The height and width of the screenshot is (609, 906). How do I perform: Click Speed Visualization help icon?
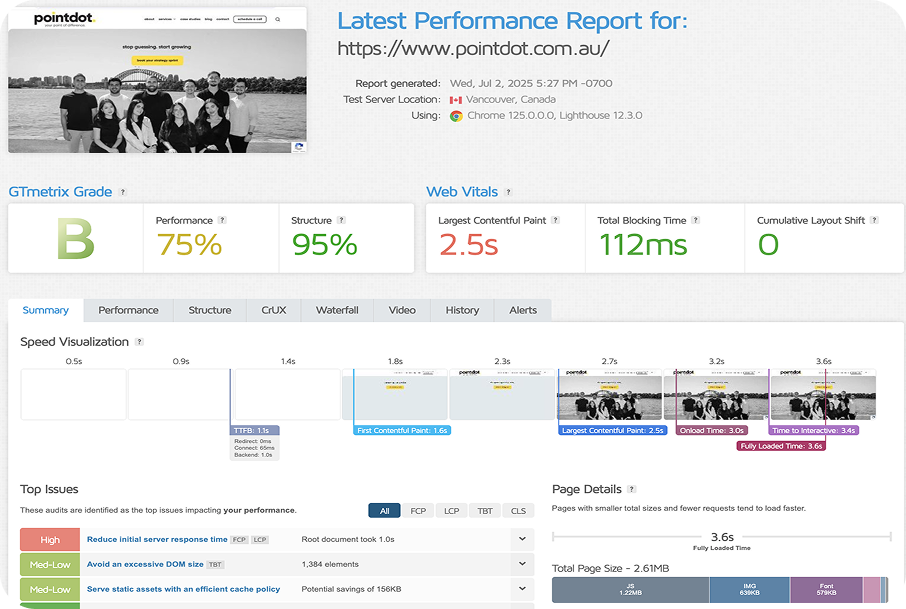[x=139, y=342]
